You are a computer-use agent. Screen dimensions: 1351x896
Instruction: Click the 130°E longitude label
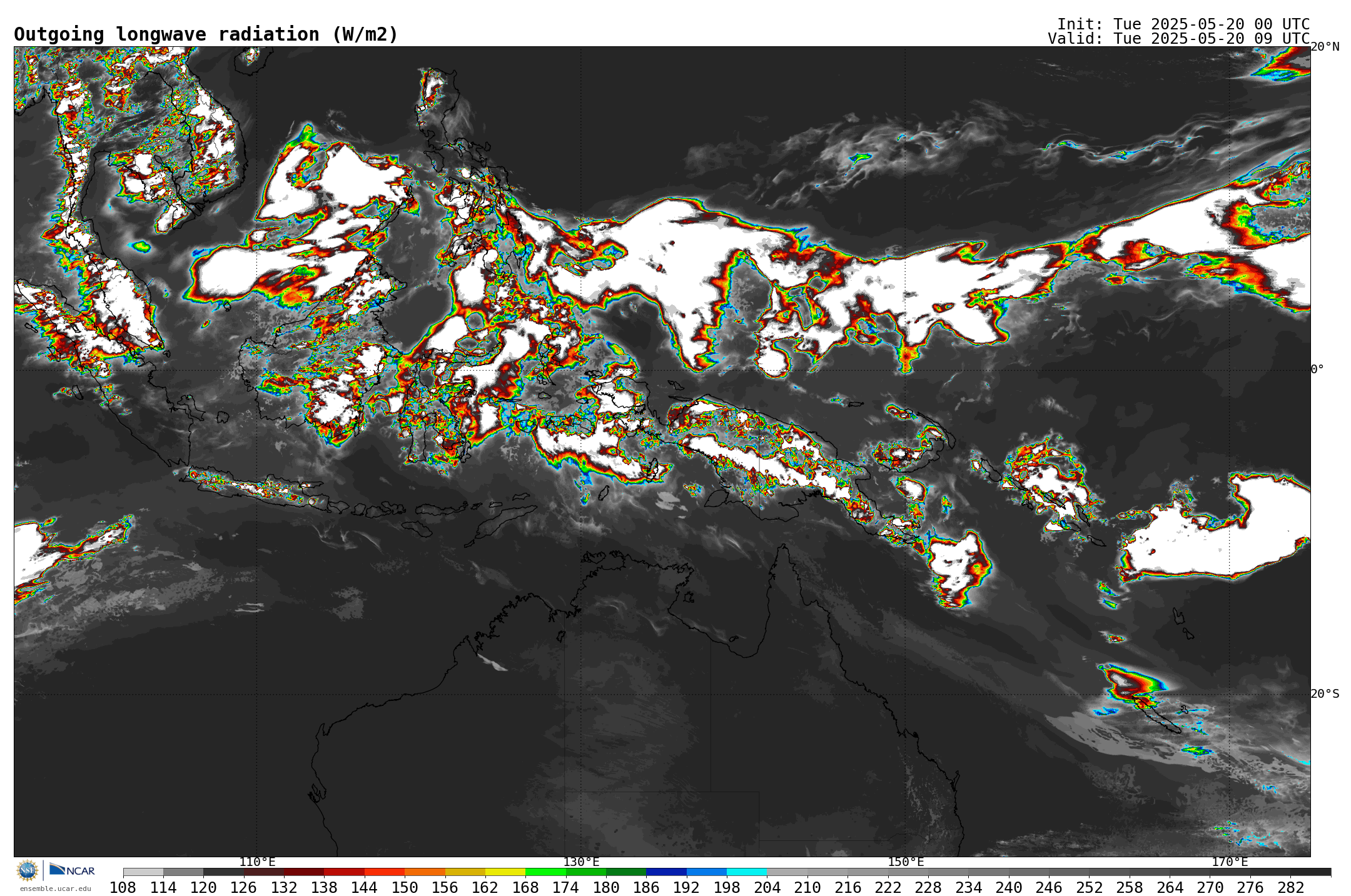tap(581, 862)
